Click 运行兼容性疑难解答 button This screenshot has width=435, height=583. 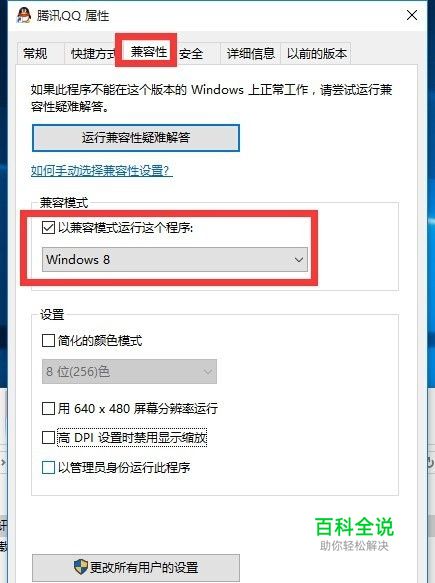coord(136,138)
